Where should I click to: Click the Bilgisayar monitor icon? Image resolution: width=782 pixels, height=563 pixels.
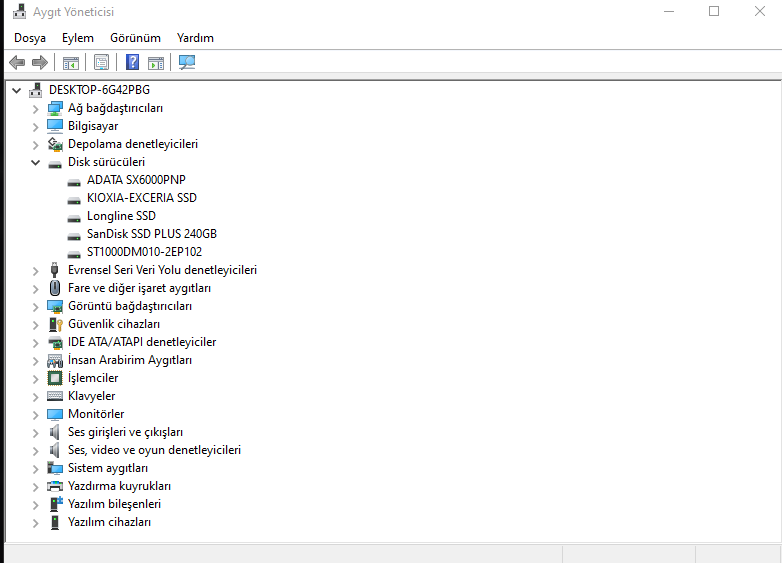coord(55,126)
